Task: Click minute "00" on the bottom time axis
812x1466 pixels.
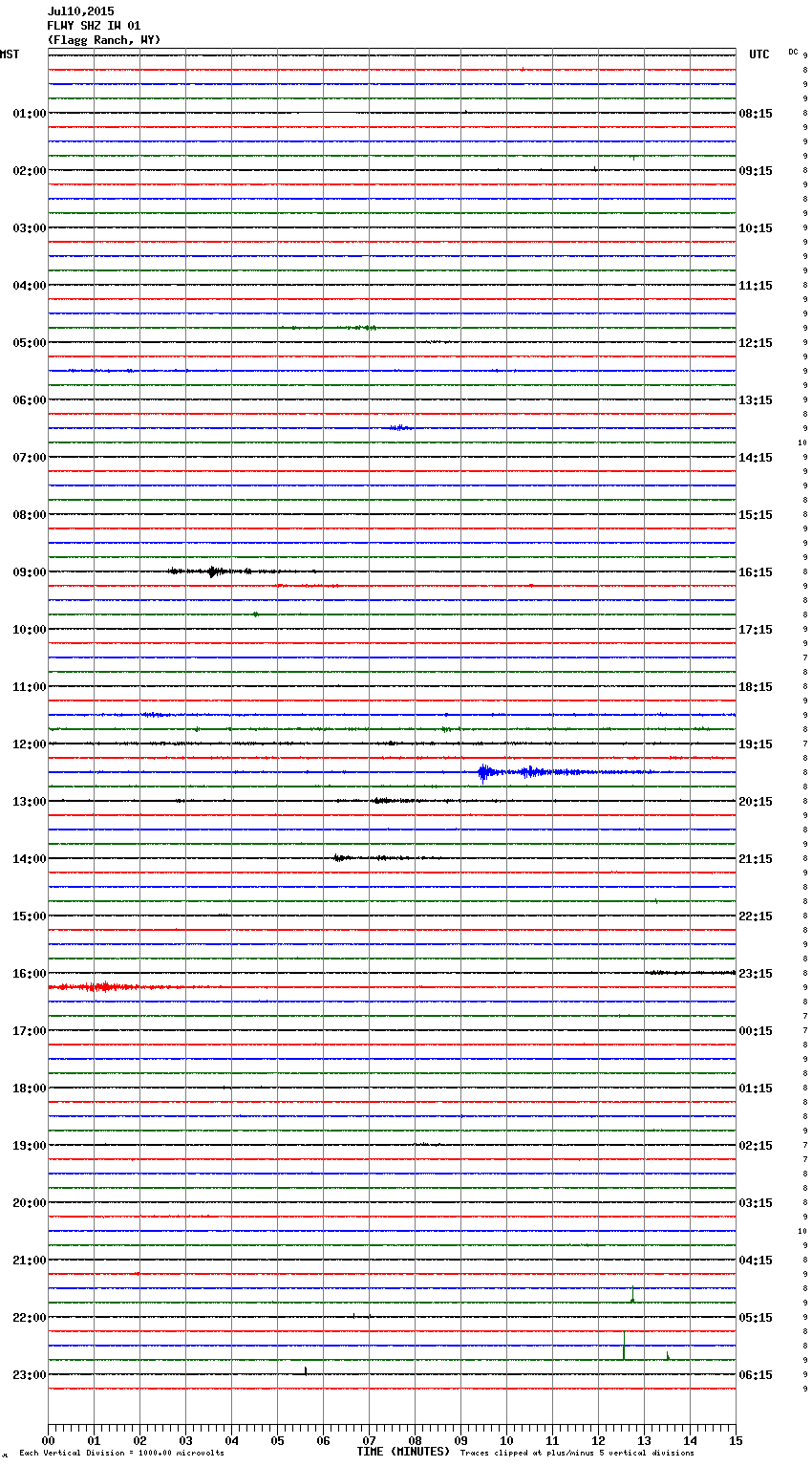Action: (48, 1440)
